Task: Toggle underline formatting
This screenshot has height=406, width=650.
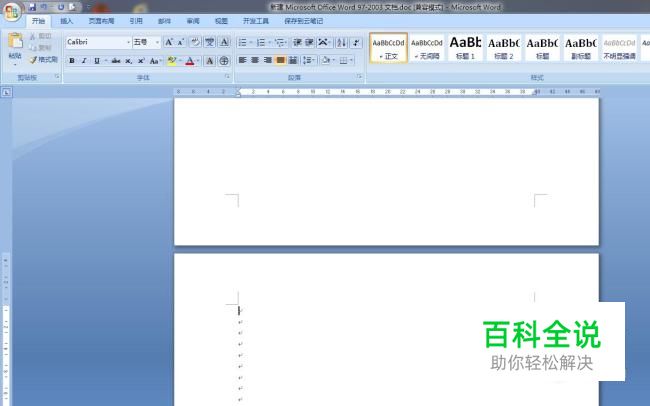Action: pyautogui.click(x=97, y=61)
